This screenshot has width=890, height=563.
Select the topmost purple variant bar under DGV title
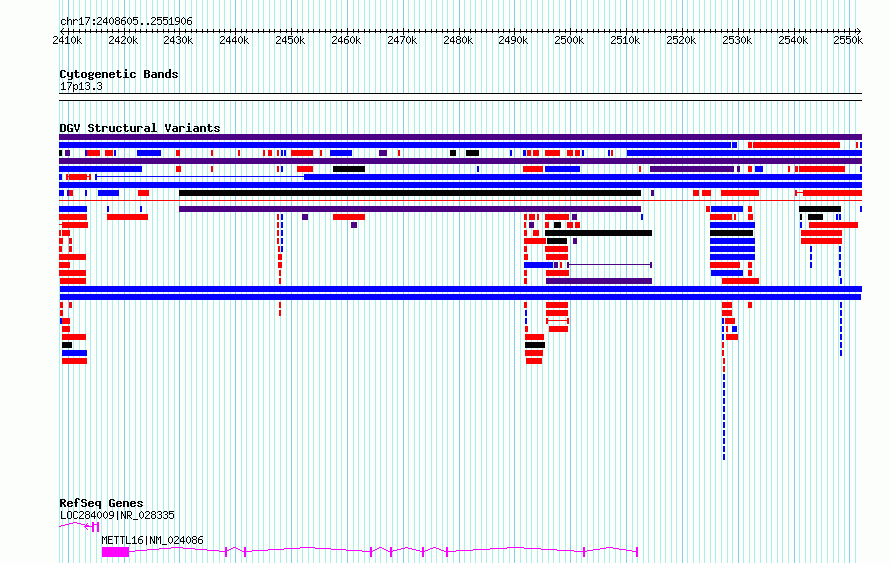coord(460,137)
